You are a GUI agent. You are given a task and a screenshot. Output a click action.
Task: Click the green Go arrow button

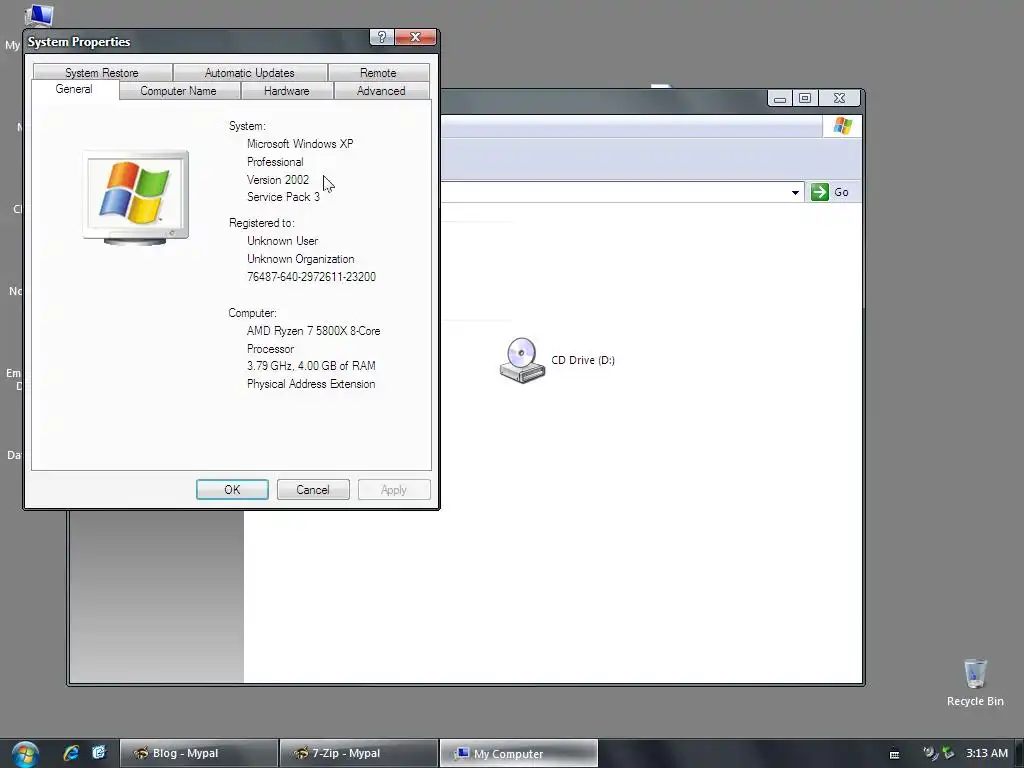[820, 192]
